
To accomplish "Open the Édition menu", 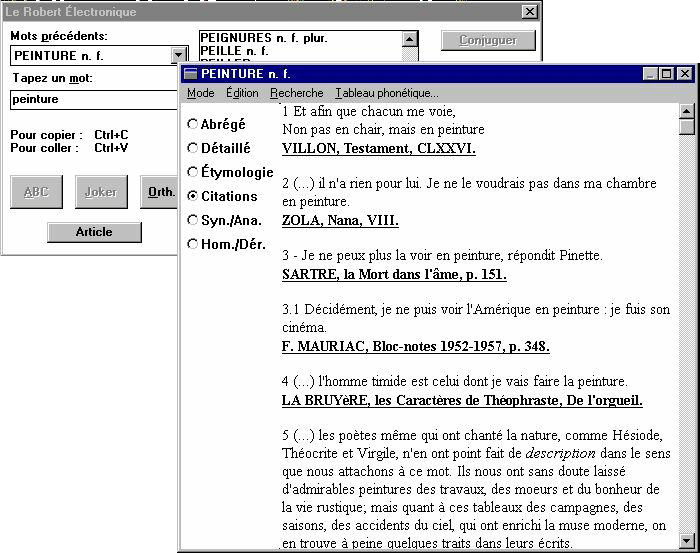I will [242, 93].
